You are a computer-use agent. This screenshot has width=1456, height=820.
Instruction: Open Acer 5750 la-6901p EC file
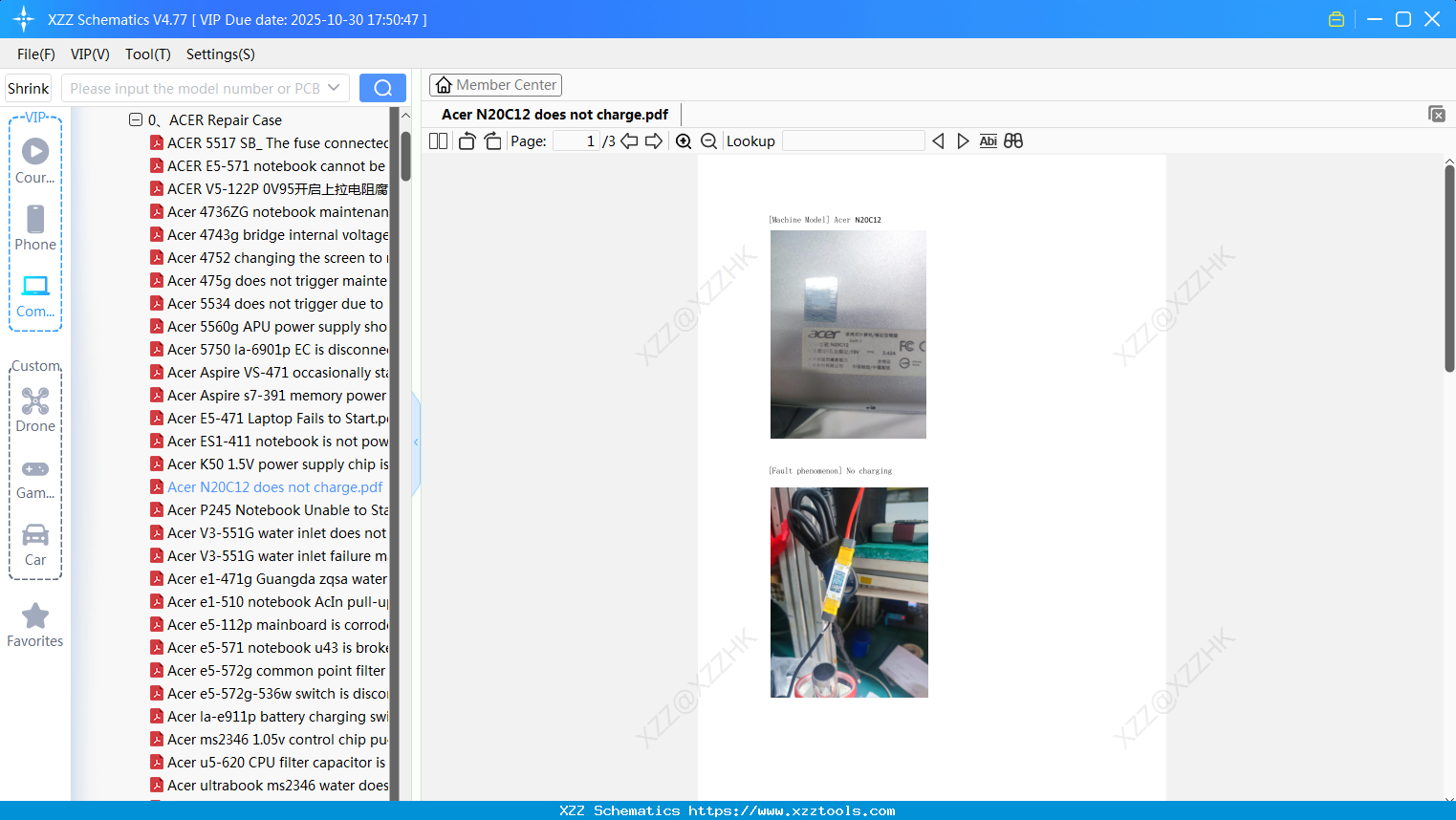click(x=277, y=349)
